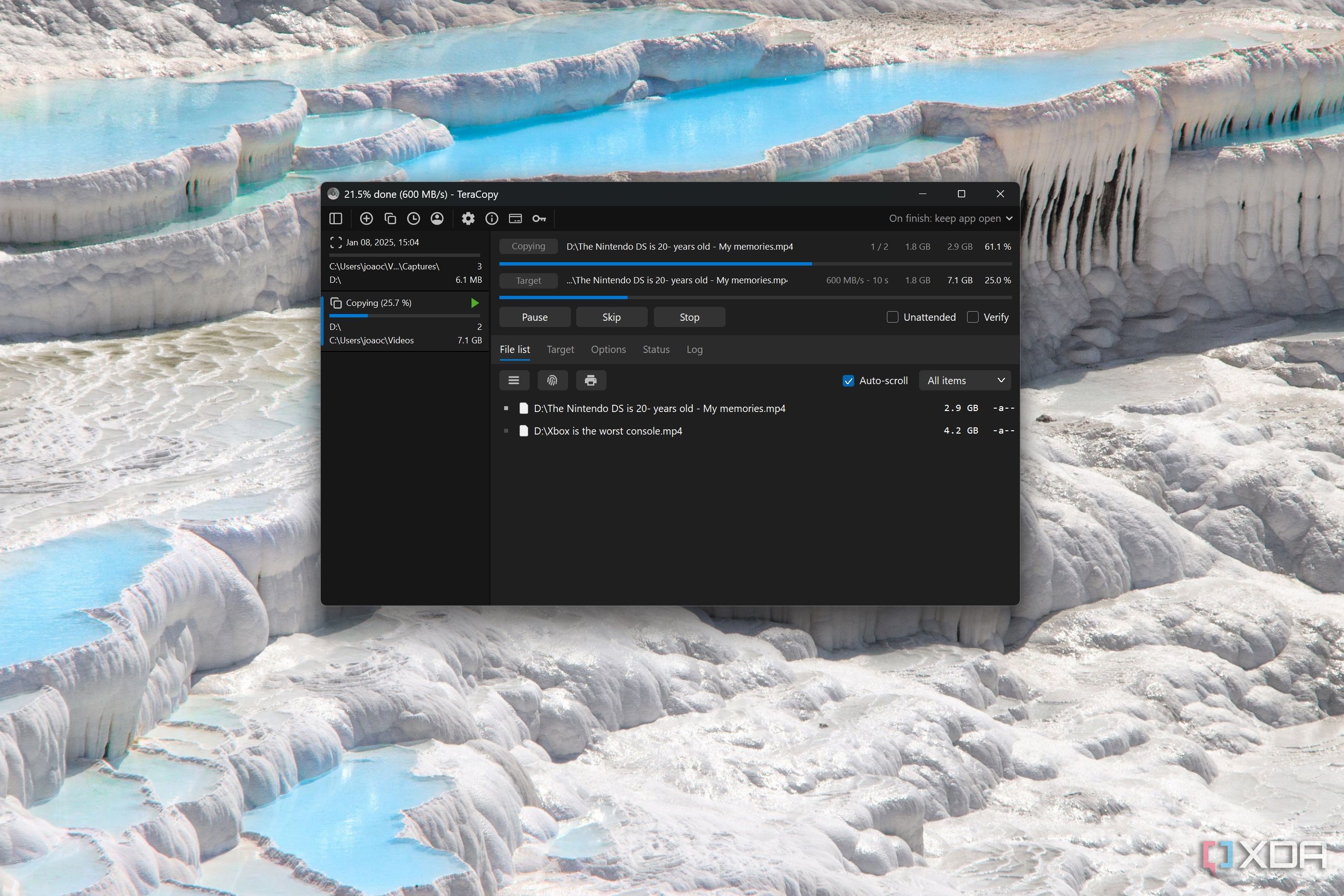
Task: Click the license key icon
Action: point(539,218)
